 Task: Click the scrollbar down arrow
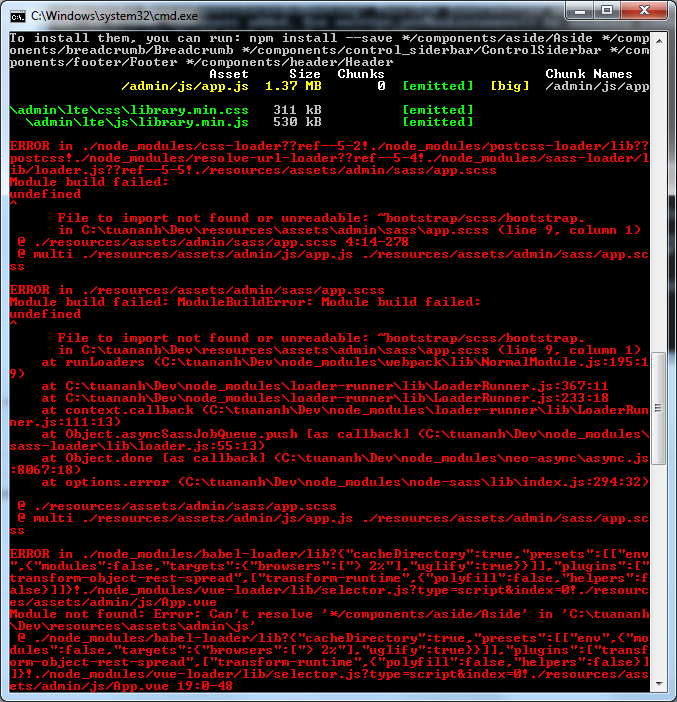(659, 684)
